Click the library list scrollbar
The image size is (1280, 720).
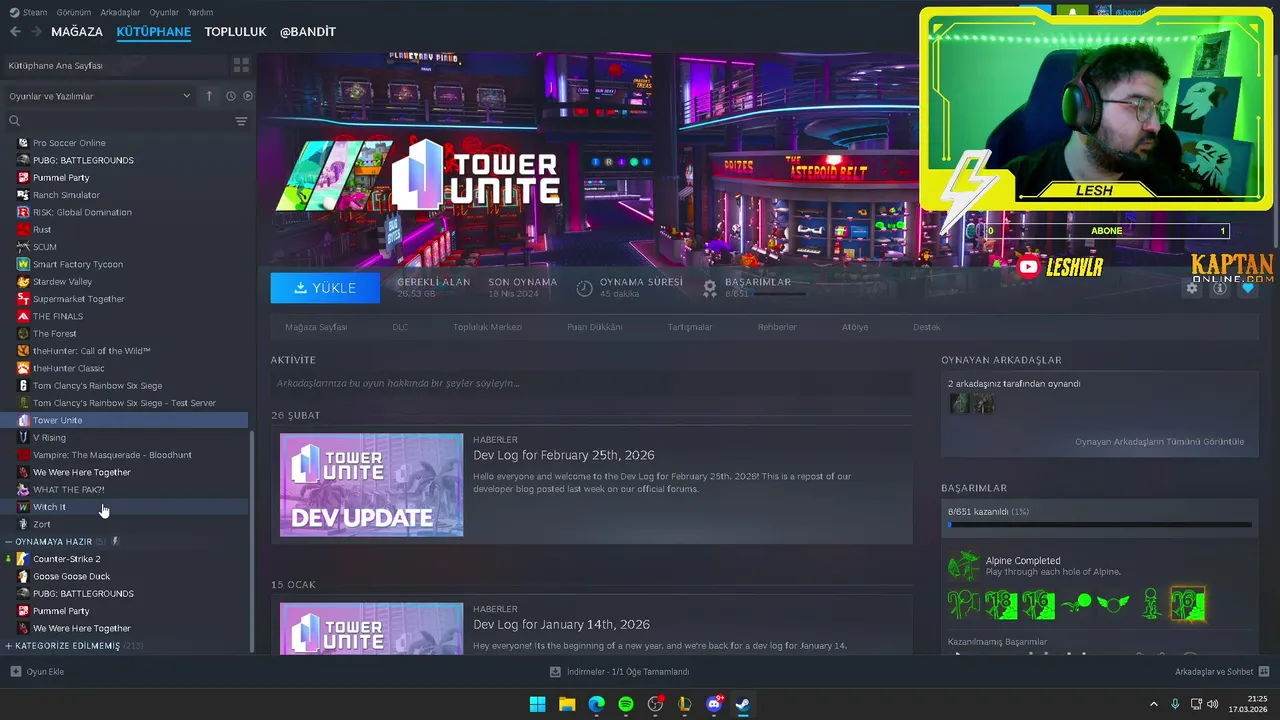pos(252,541)
